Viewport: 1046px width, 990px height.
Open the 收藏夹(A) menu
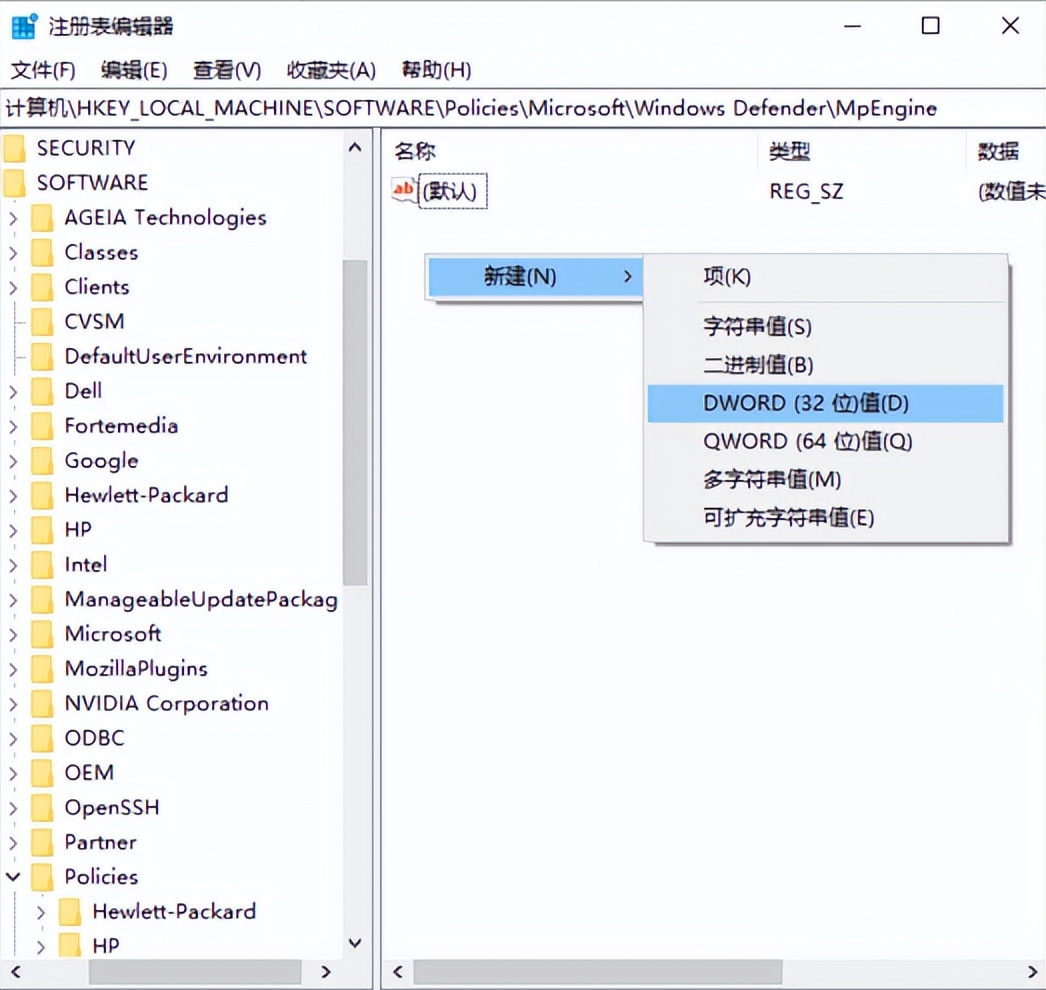(331, 69)
